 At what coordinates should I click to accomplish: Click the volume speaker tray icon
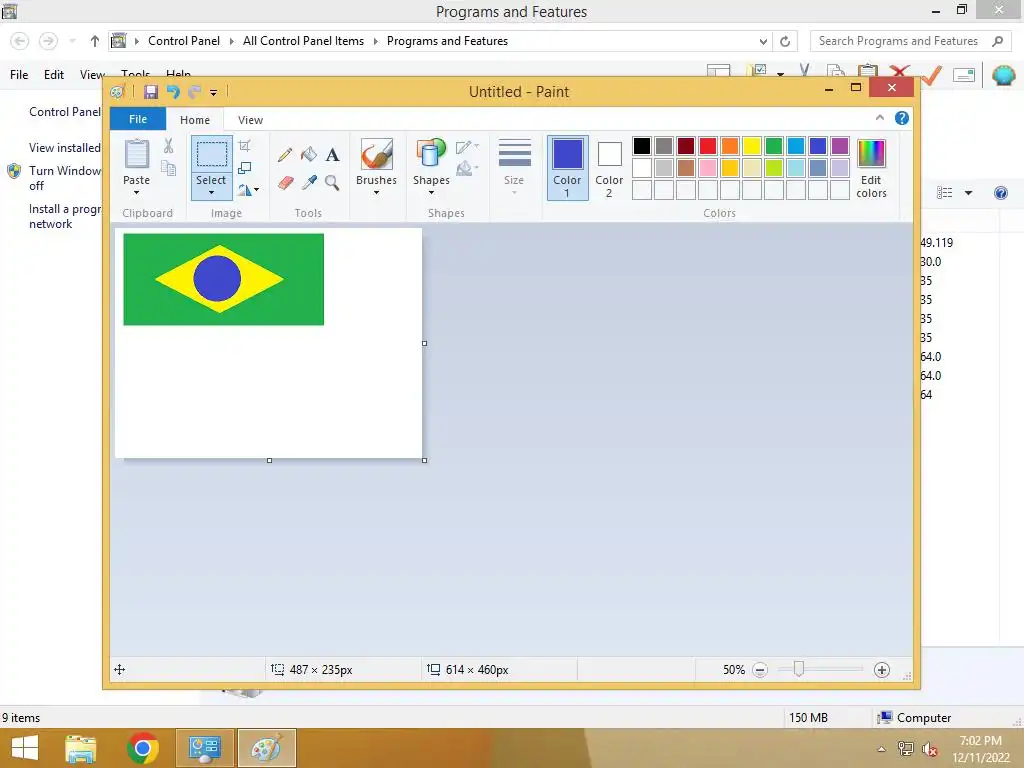(x=929, y=749)
